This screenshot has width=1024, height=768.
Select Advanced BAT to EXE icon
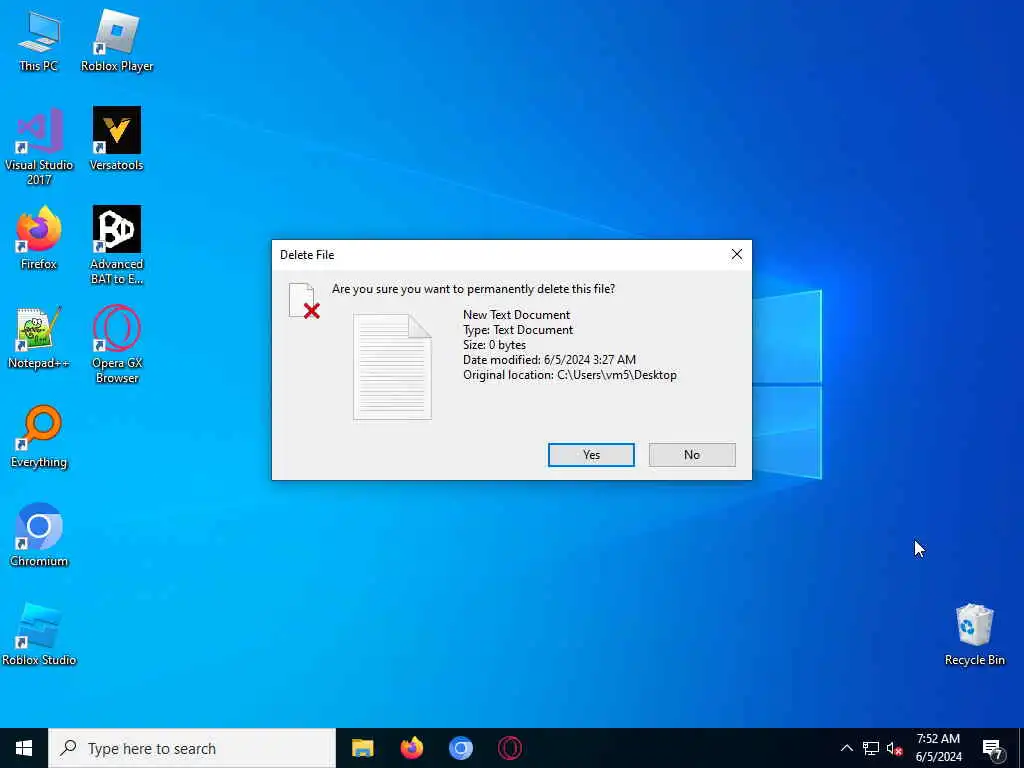point(116,246)
